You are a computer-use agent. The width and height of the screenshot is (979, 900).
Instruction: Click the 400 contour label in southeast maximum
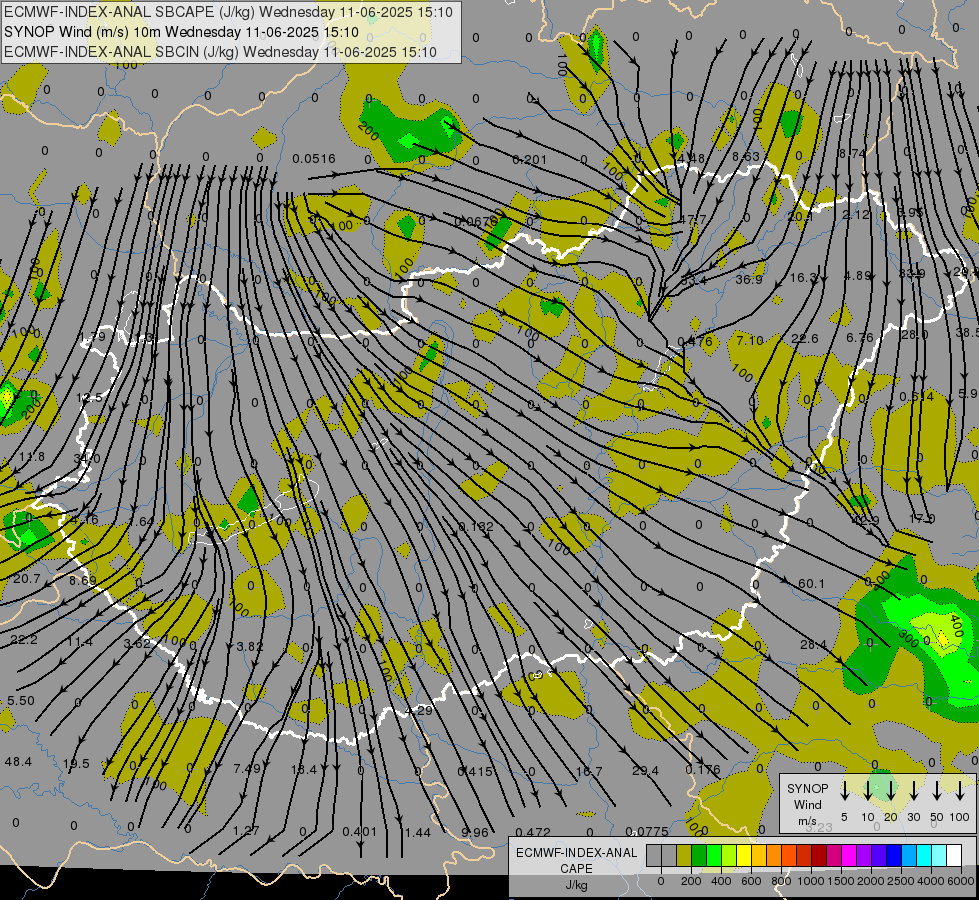957,624
